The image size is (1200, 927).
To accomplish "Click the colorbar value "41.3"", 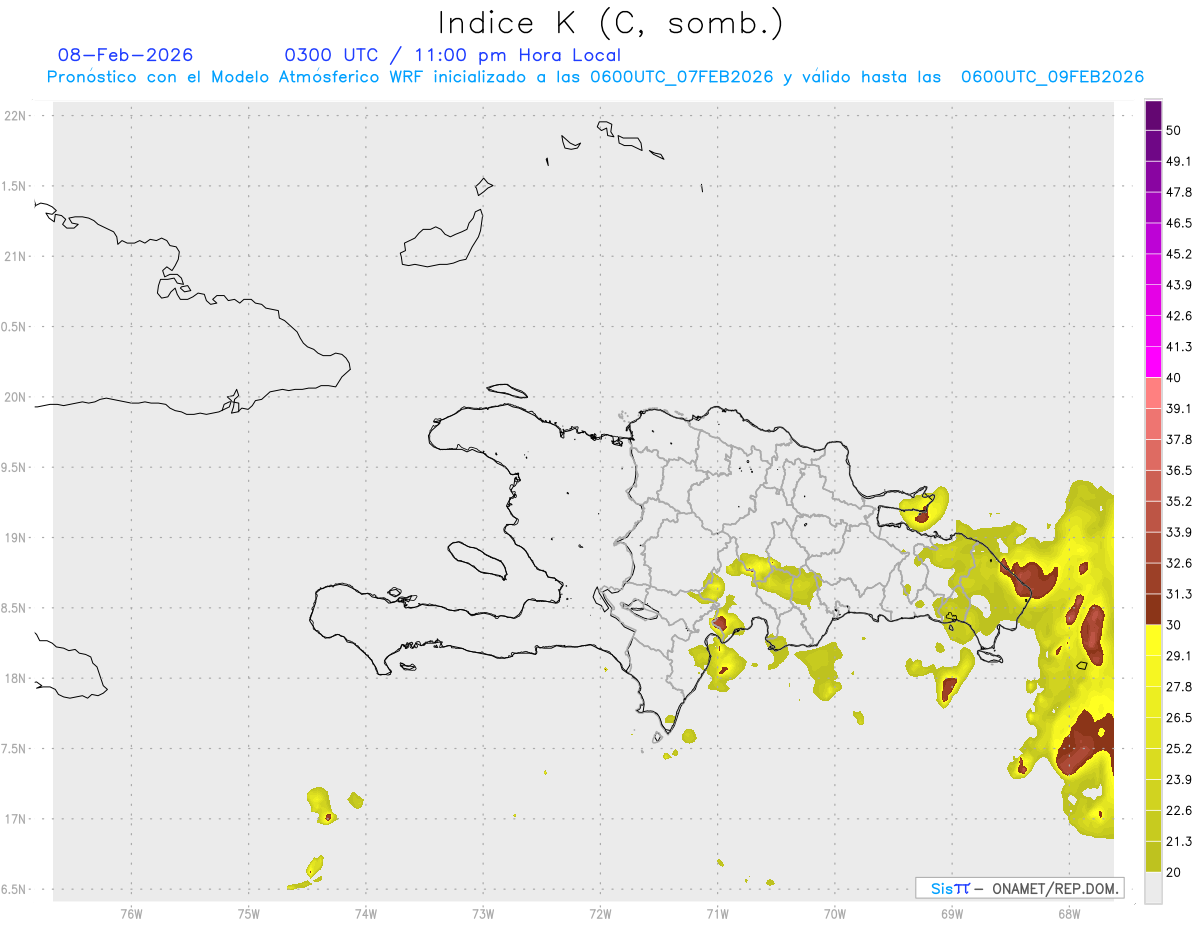I will point(1179,347).
